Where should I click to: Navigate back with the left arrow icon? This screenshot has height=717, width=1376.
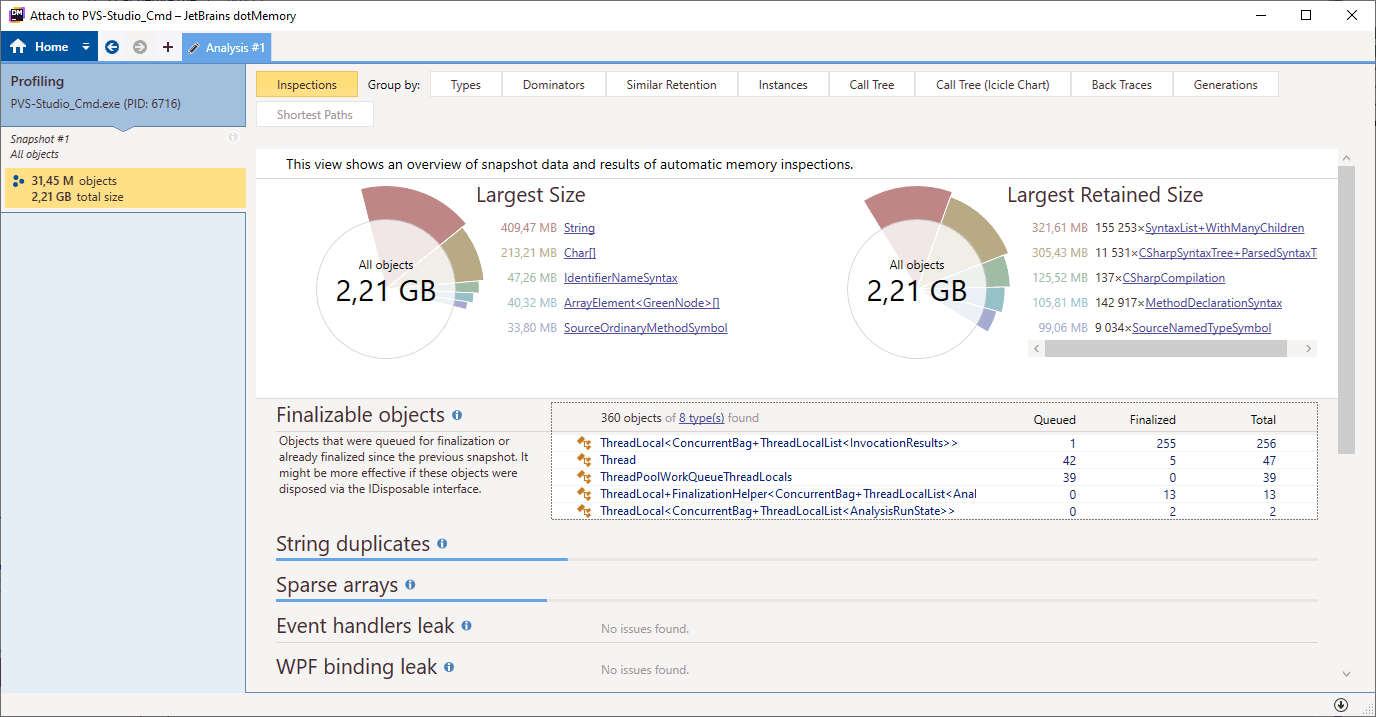pos(112,47)
